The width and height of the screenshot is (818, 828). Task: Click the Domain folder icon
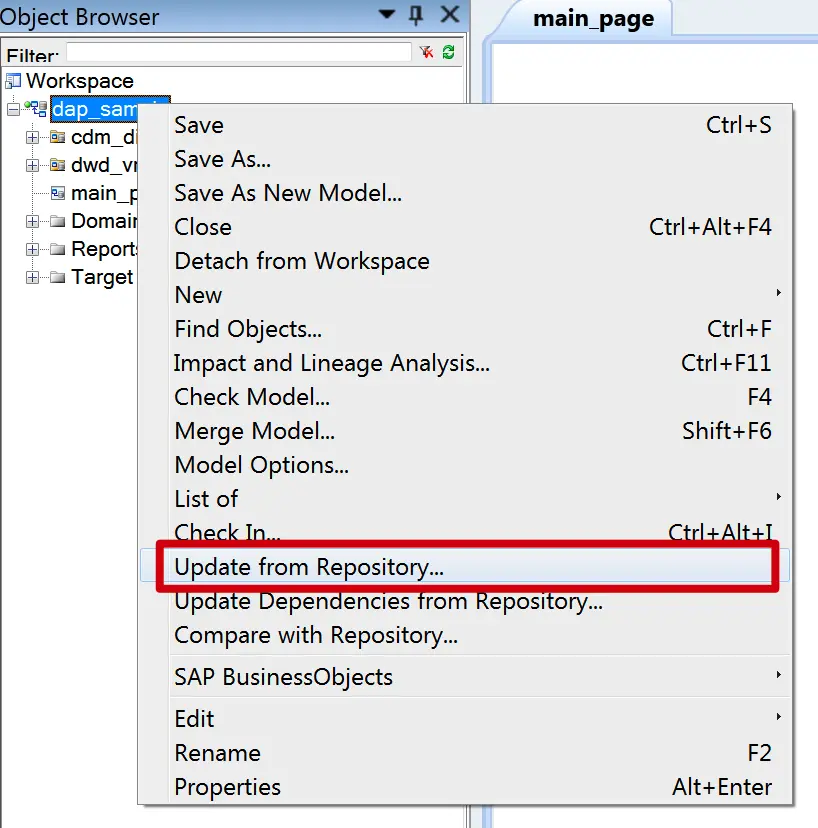(x=58, y=221)
